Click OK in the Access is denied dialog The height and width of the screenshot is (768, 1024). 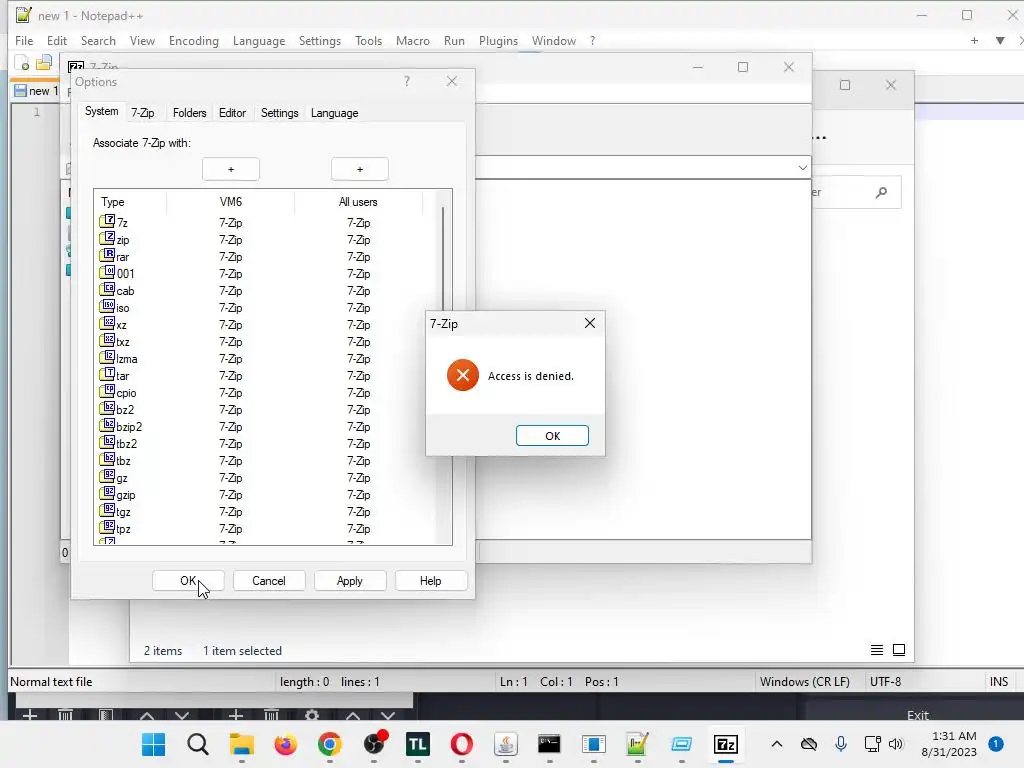pos(552,436)
